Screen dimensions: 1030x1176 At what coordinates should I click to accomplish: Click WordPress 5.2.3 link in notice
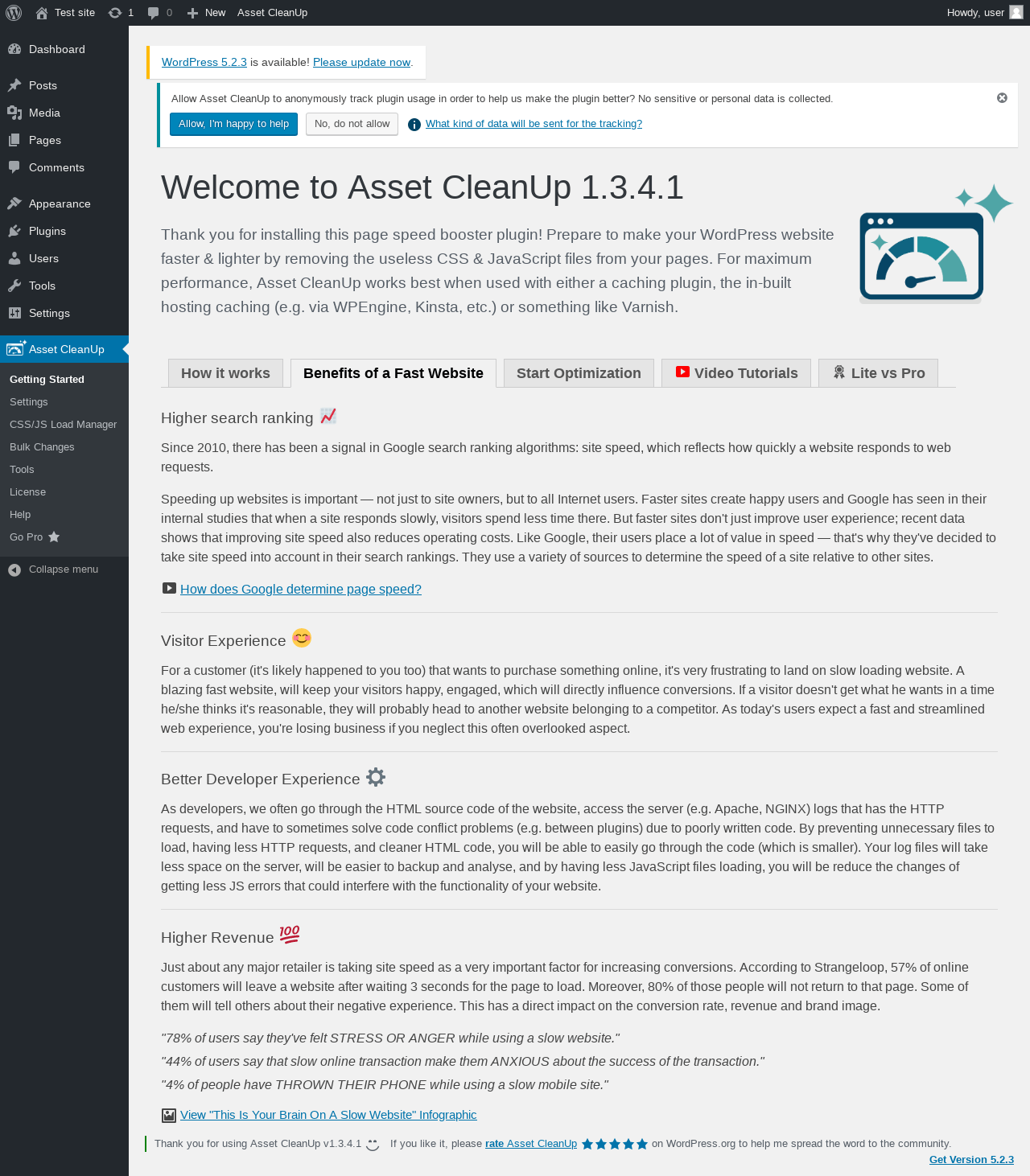(x=204, y=62)
